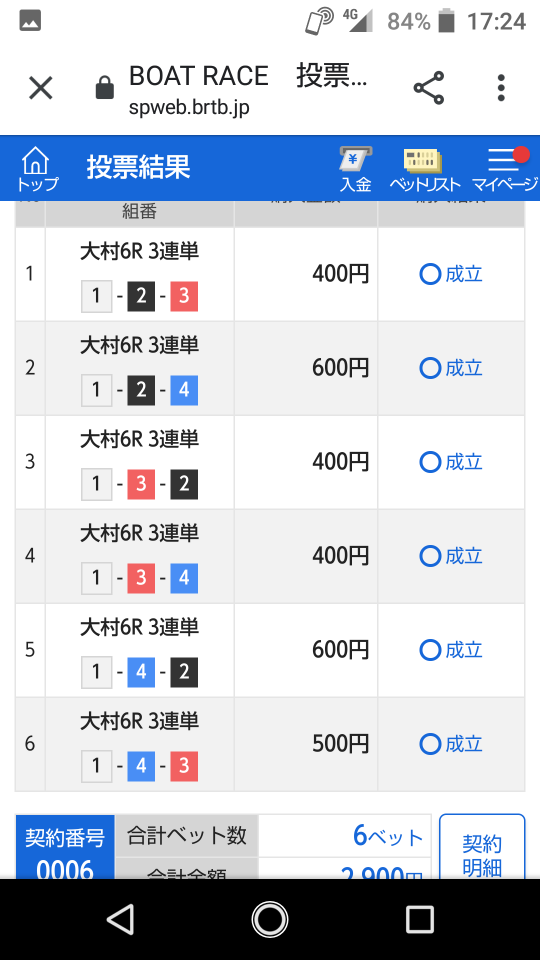Tap the red boat 3 badge in row 1
Screen dimensions: 540x960
point(184,297)
